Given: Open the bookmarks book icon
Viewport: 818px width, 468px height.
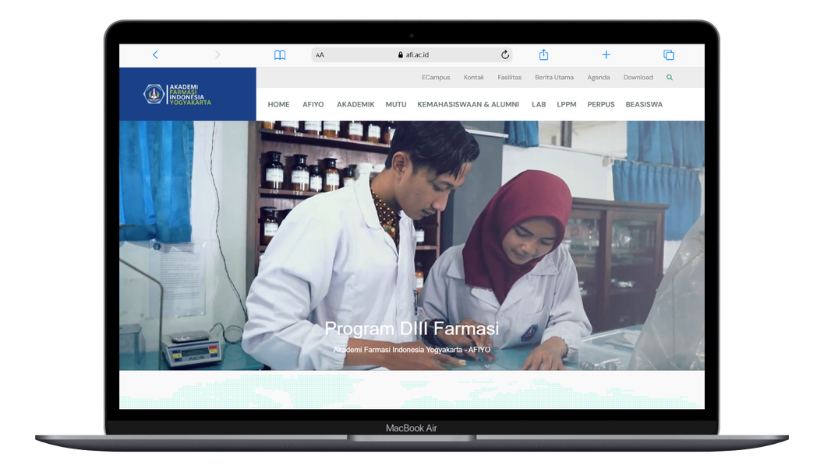Looking at the screenshot, I should (x=280, y=55).
